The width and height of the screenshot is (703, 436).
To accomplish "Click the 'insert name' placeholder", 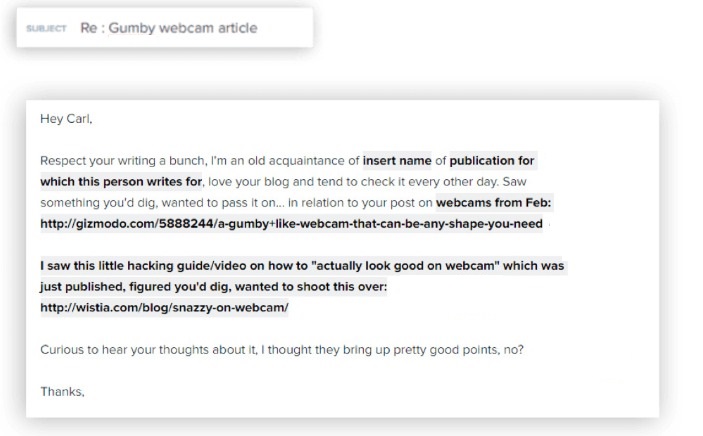I will 397,161.
